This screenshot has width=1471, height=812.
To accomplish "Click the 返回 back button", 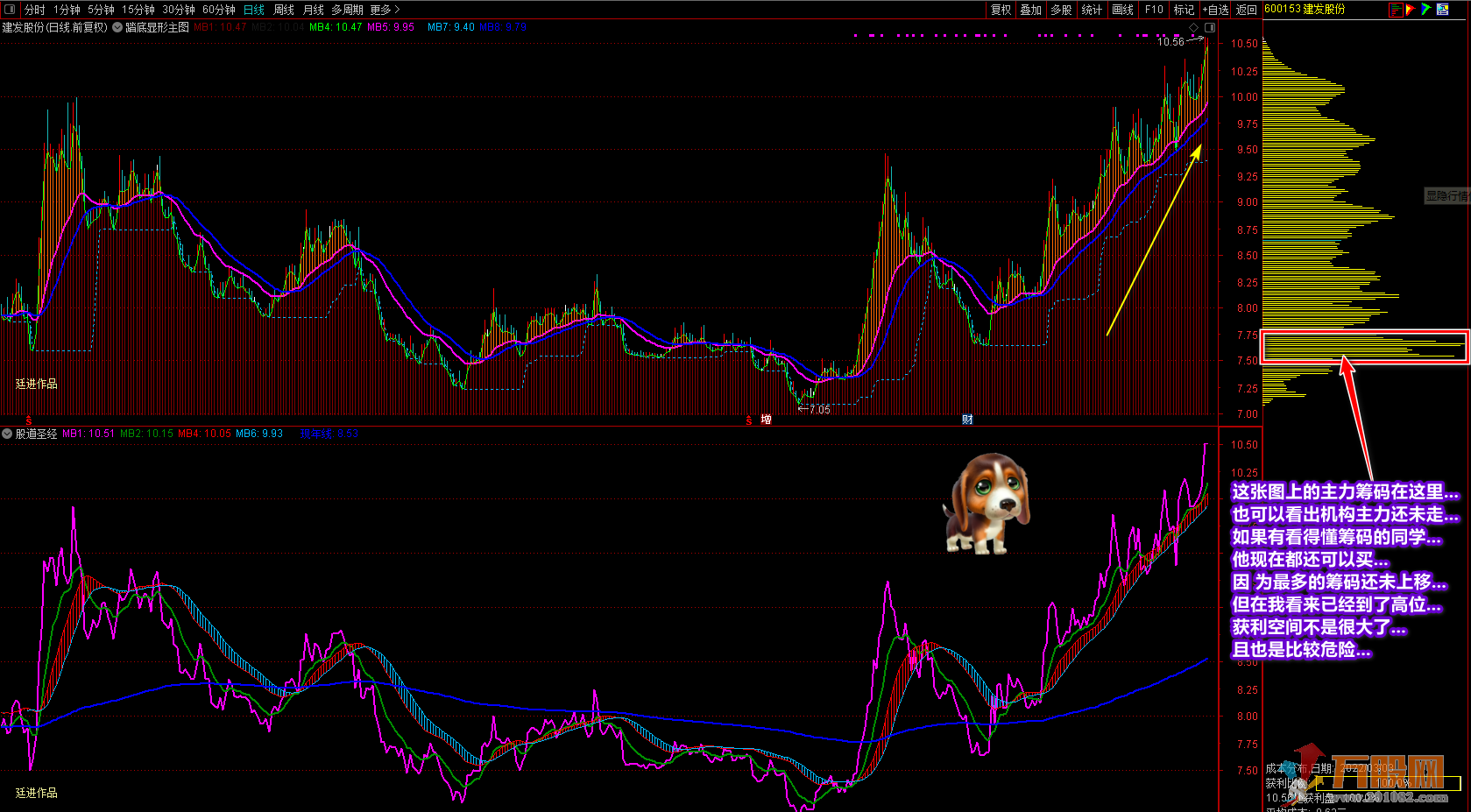I will [x=1246, y=10].
